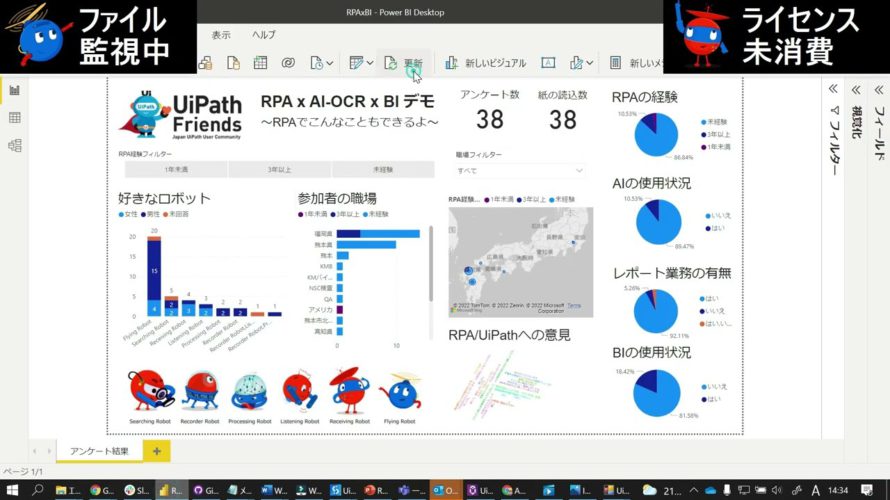The height and width of the screenshot is (500, 890).
Task: Open the notification center icon
Action: pos(867,490)
